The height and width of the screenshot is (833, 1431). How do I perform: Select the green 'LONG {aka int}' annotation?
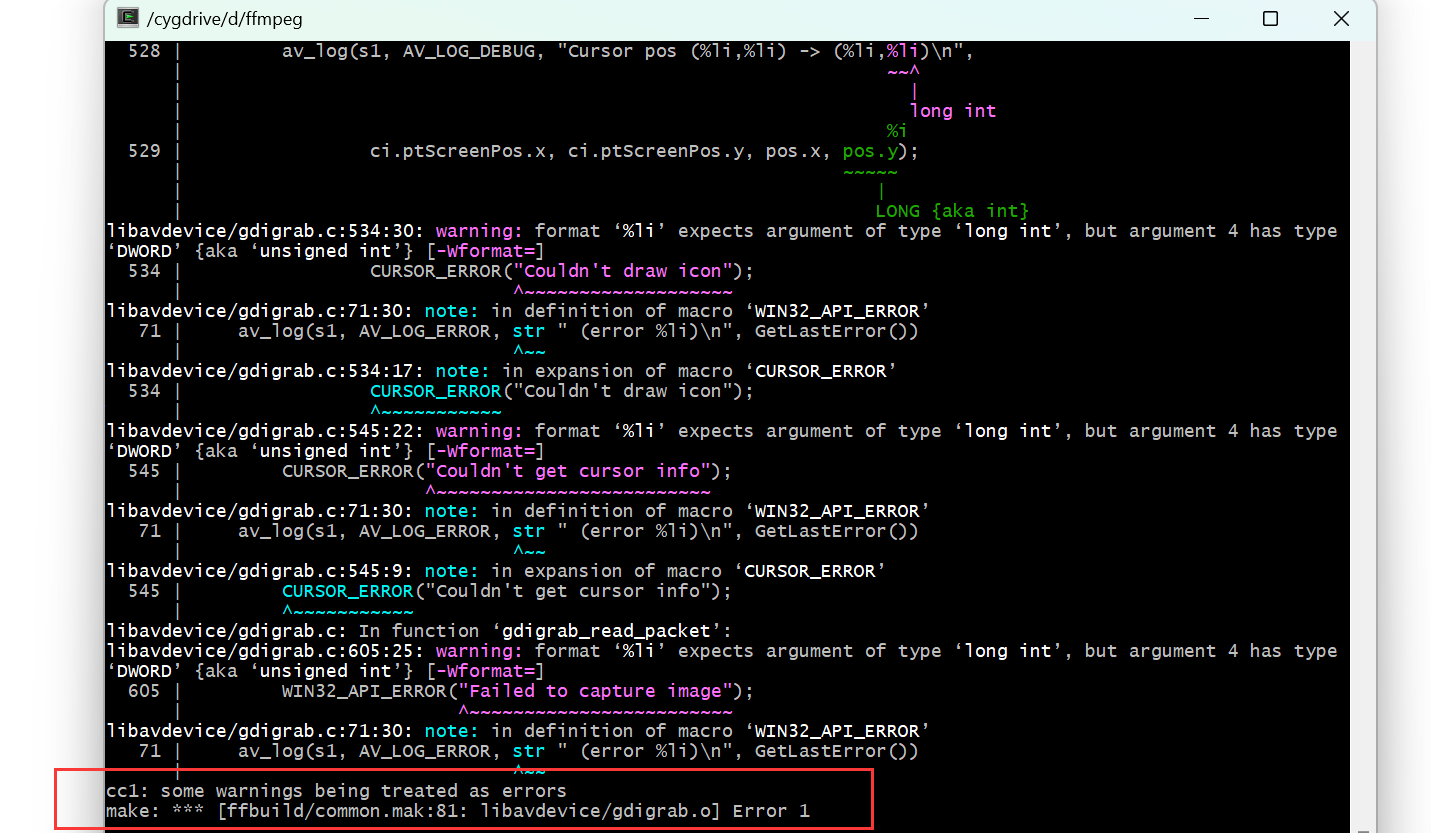[x=952, y=211]
